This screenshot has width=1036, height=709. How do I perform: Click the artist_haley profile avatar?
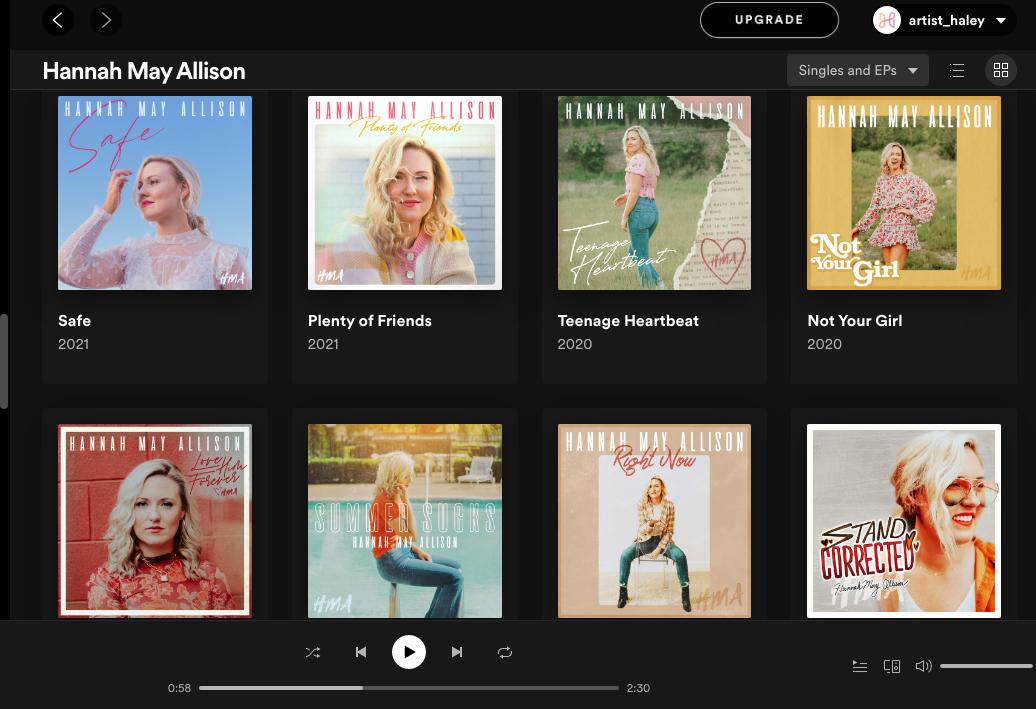tap(887, 20)
